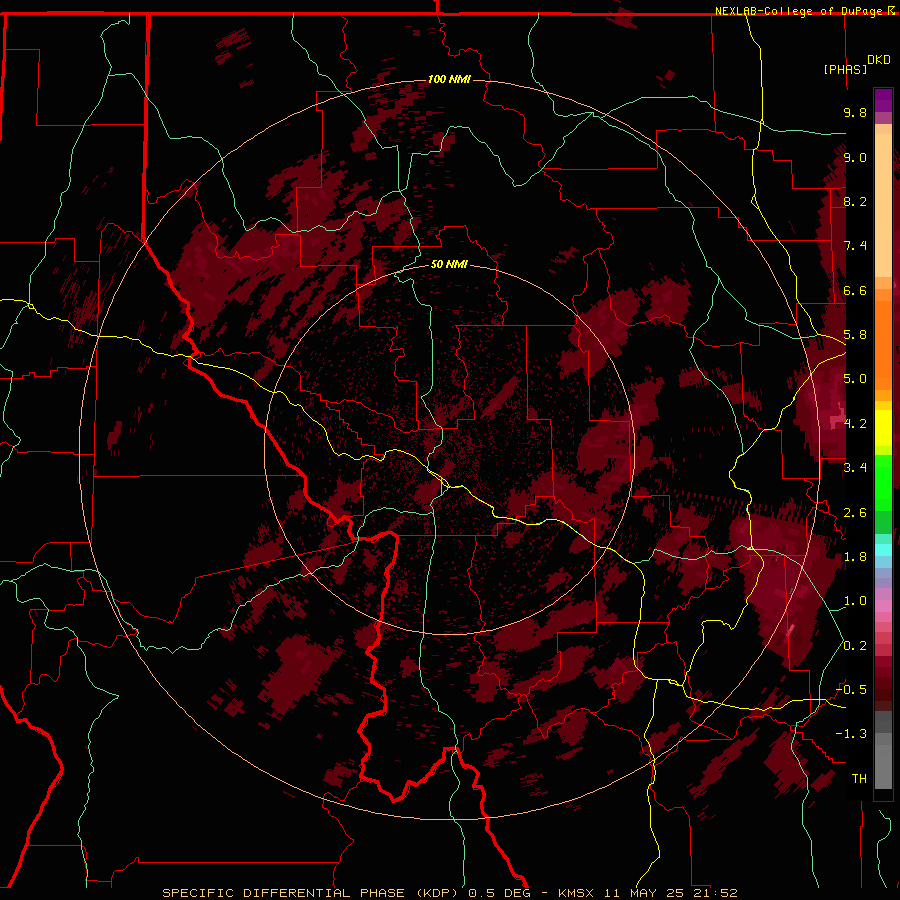Select the 2.6 value on the color scale
Screen dimensions: 900x900
[x=855, y=513]
